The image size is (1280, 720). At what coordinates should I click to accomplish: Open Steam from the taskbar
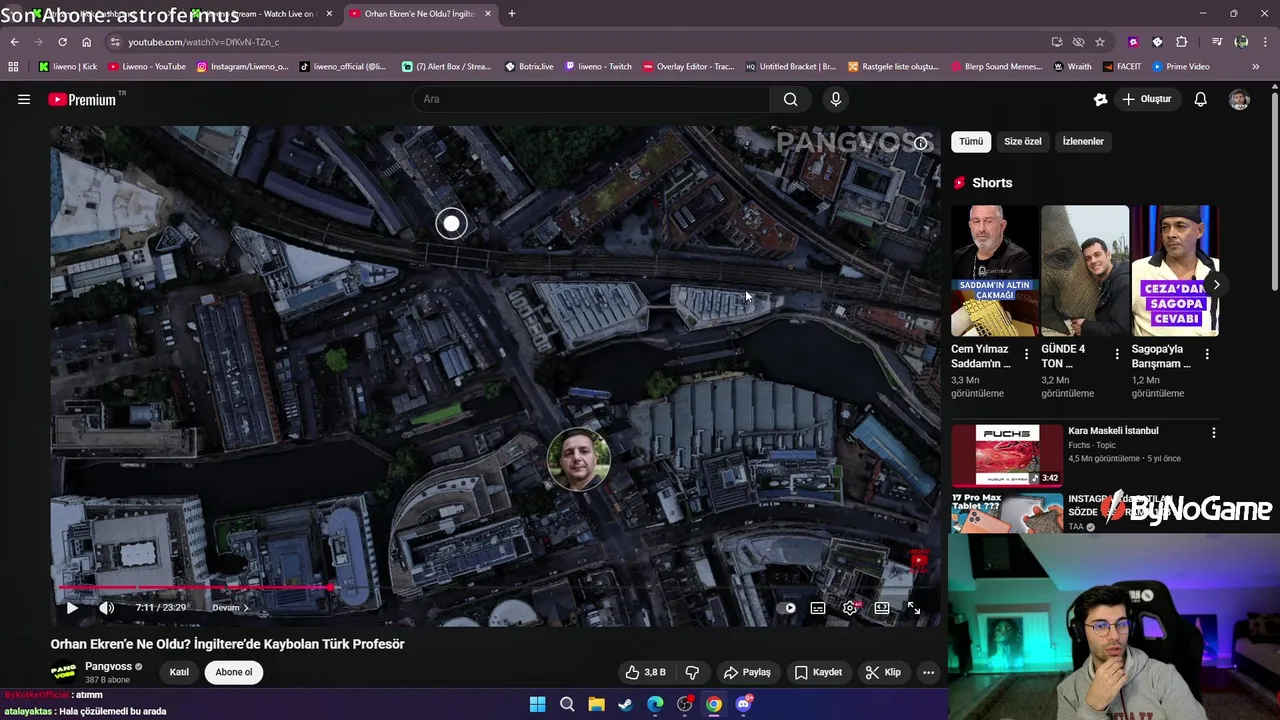point(625,704)
